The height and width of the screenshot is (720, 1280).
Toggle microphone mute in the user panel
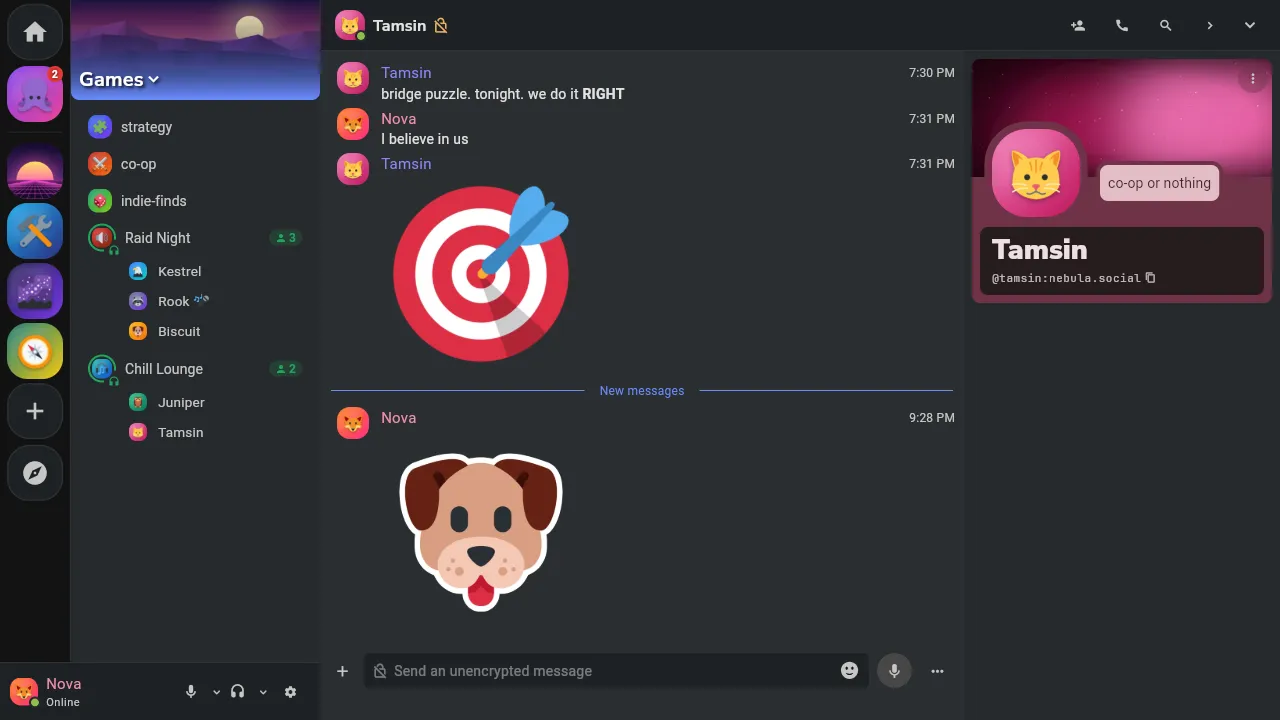pyautogui.click(x=191, y=692)
